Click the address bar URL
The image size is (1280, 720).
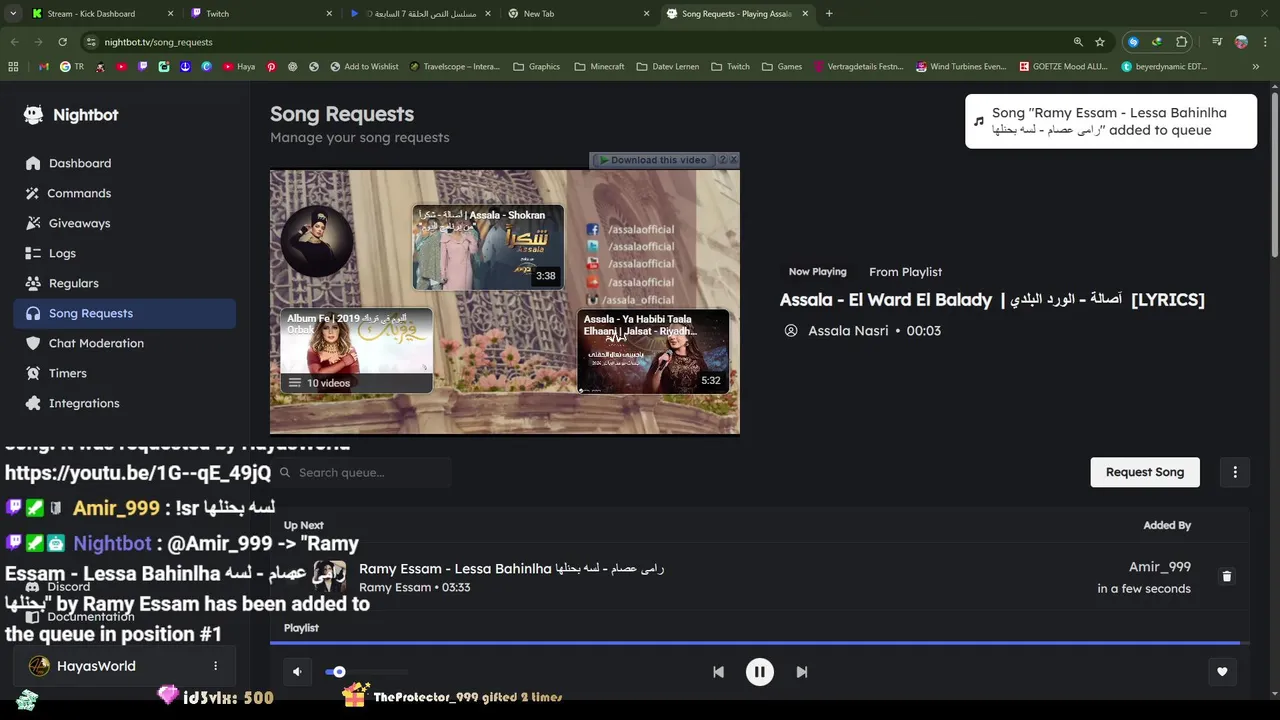tap(158, 42)
